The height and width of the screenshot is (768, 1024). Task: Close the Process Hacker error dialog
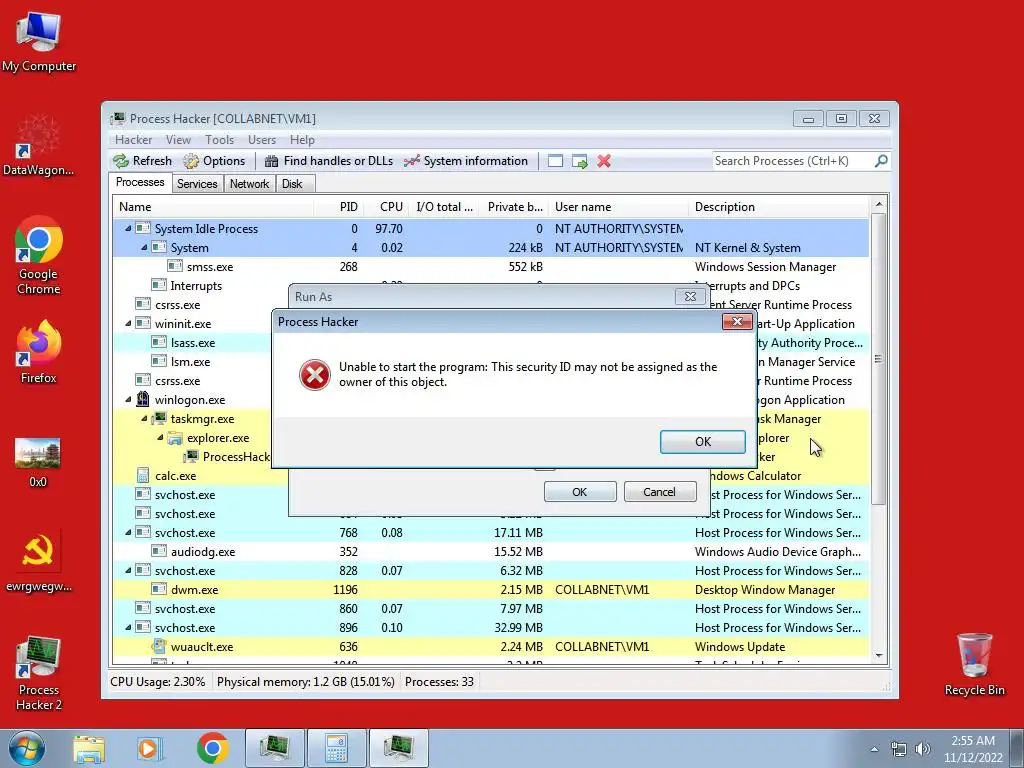click(737, 321)
